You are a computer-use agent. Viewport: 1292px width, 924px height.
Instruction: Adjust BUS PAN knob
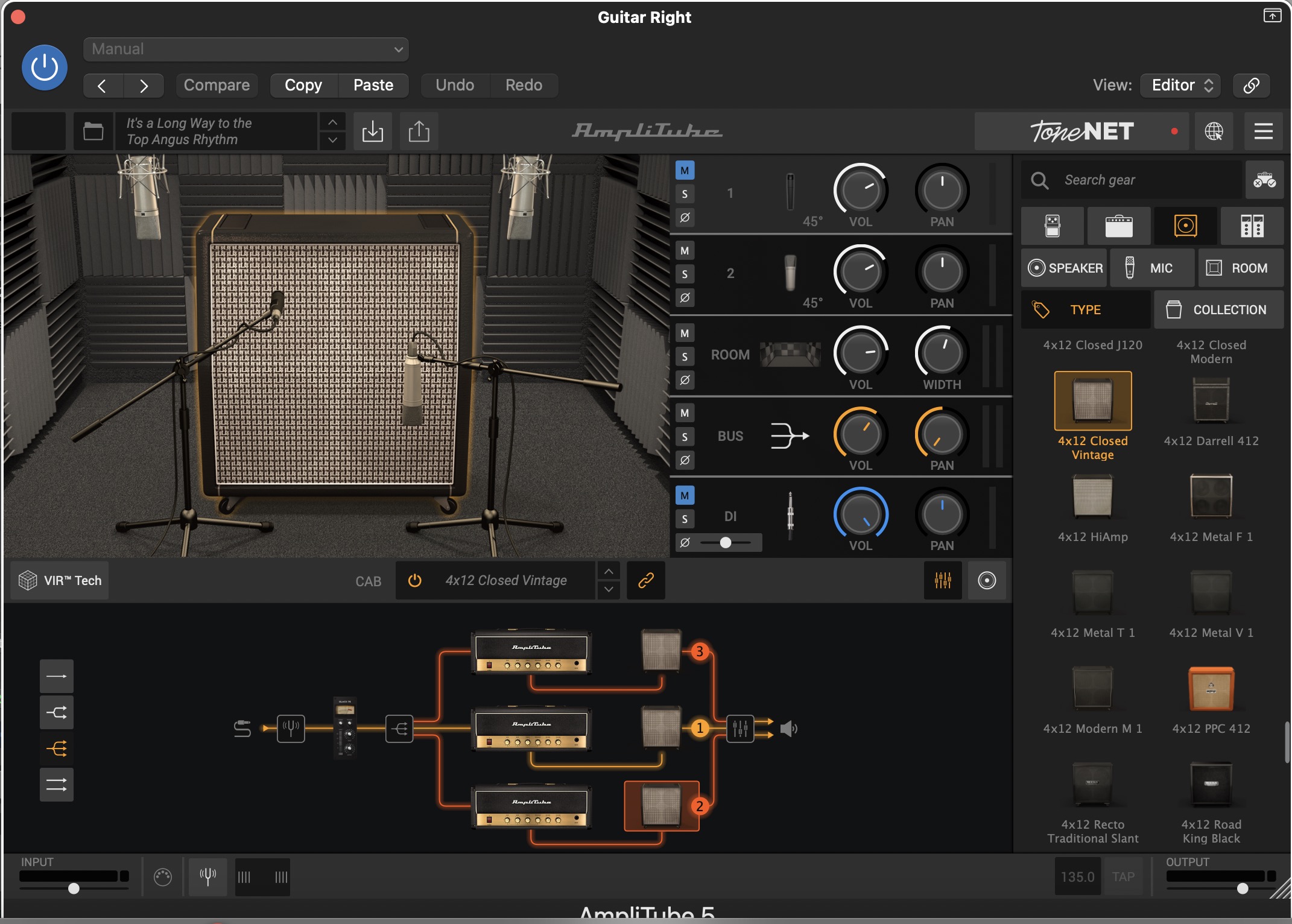pyautogui.click(x=942, y=434)
